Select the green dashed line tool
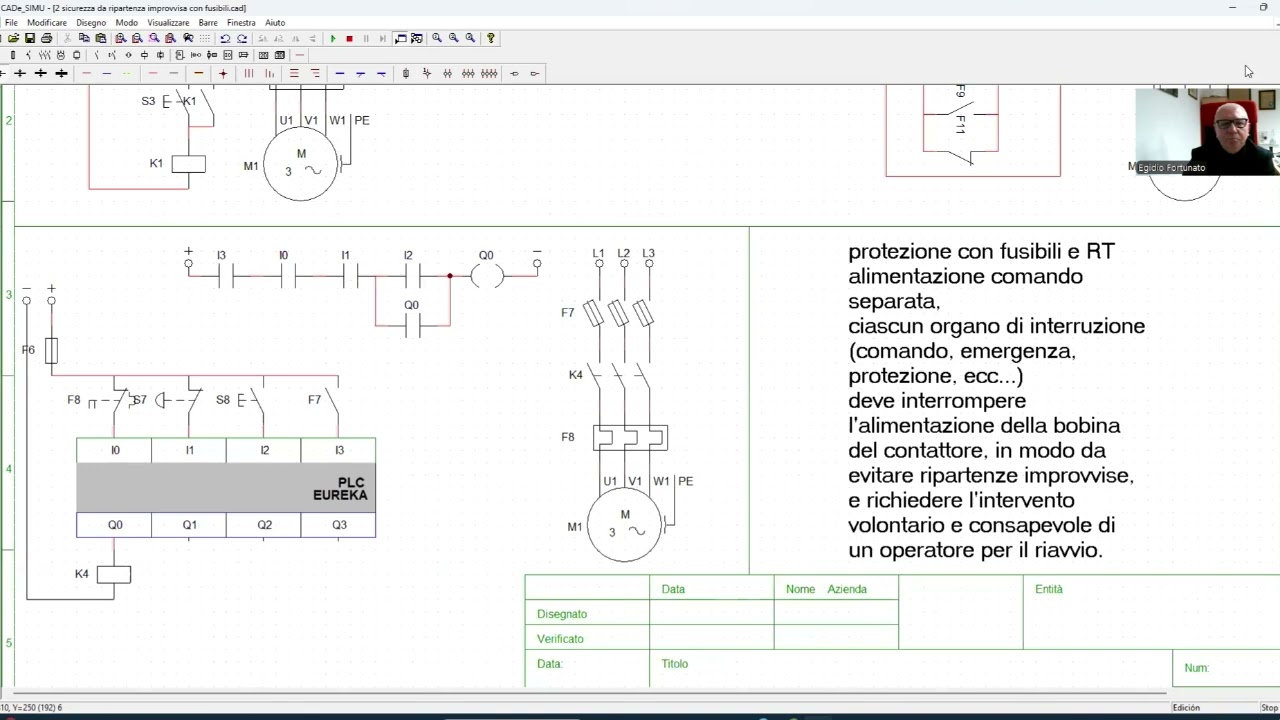1280x720 pixels. 127,73
